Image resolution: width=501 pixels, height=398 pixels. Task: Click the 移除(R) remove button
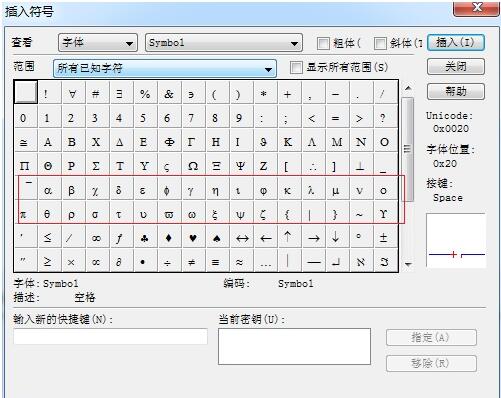tap(431, 363)
